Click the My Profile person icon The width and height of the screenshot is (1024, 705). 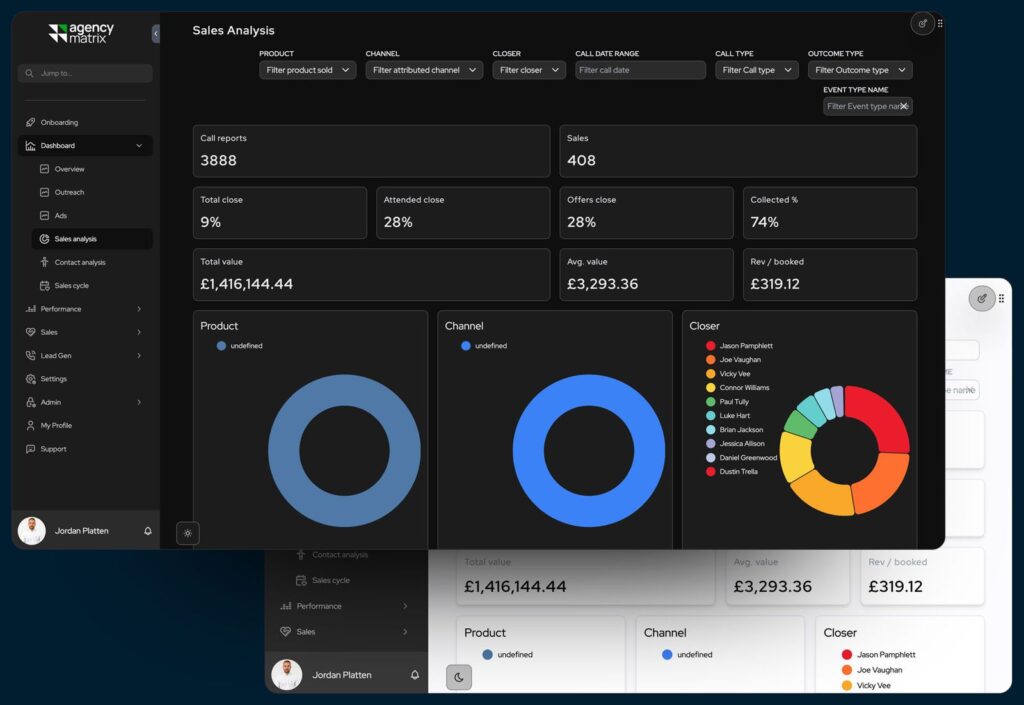click(x=31, y=426)
